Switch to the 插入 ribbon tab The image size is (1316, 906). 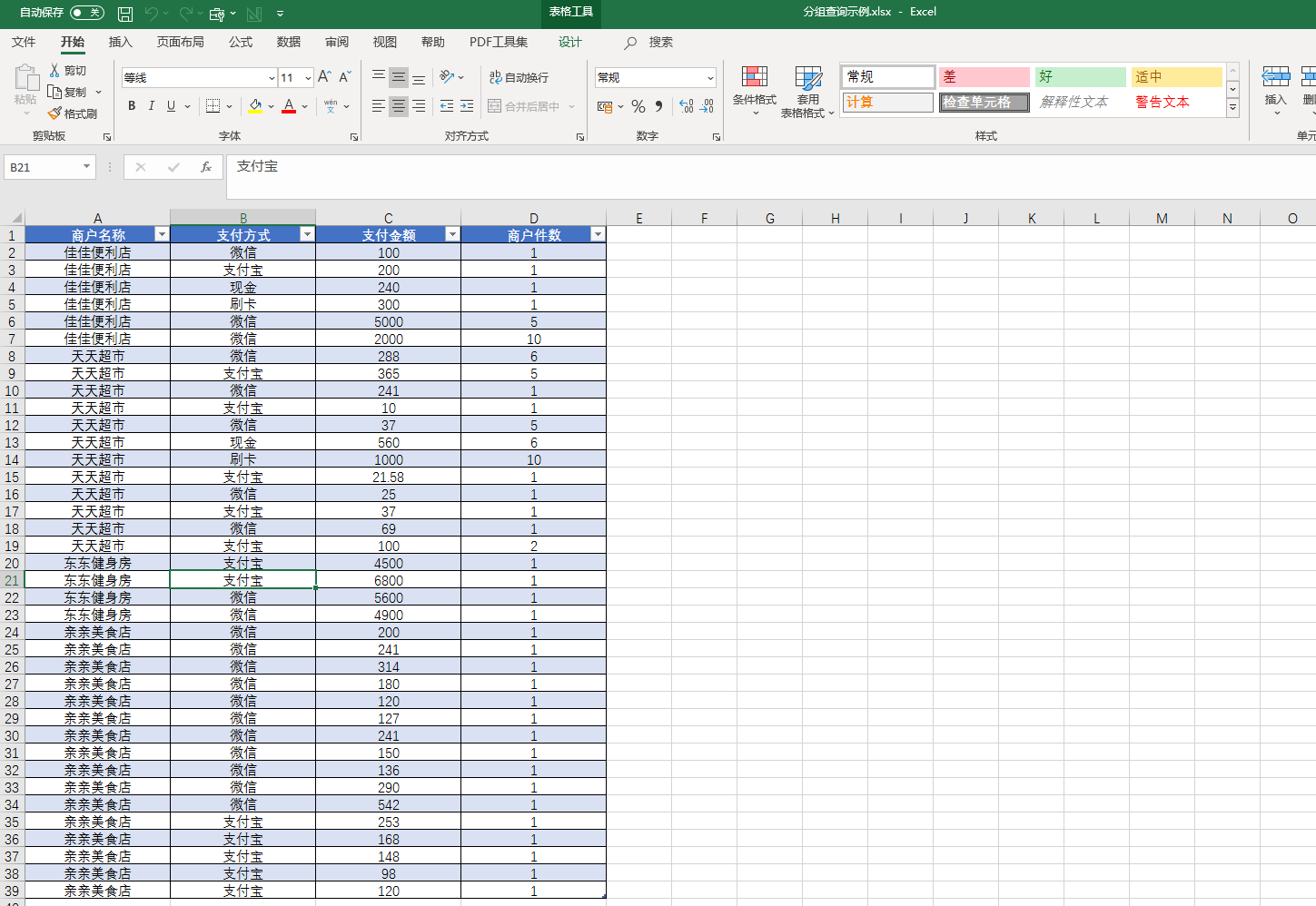click(120, 42)
